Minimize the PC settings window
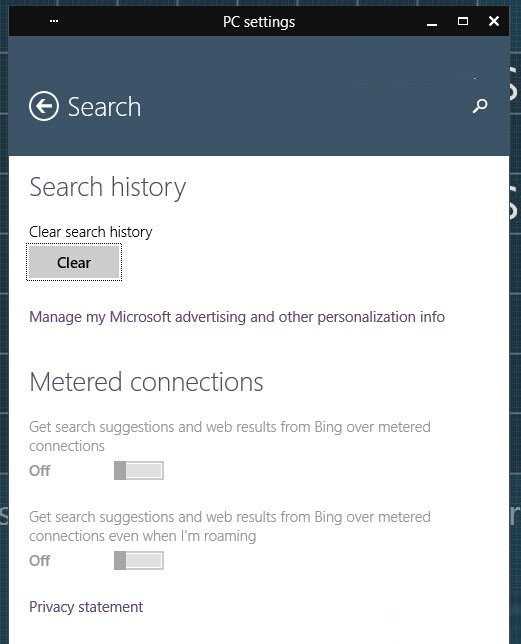This screenshot has width=521, height=644. click(x=431, y=23)
